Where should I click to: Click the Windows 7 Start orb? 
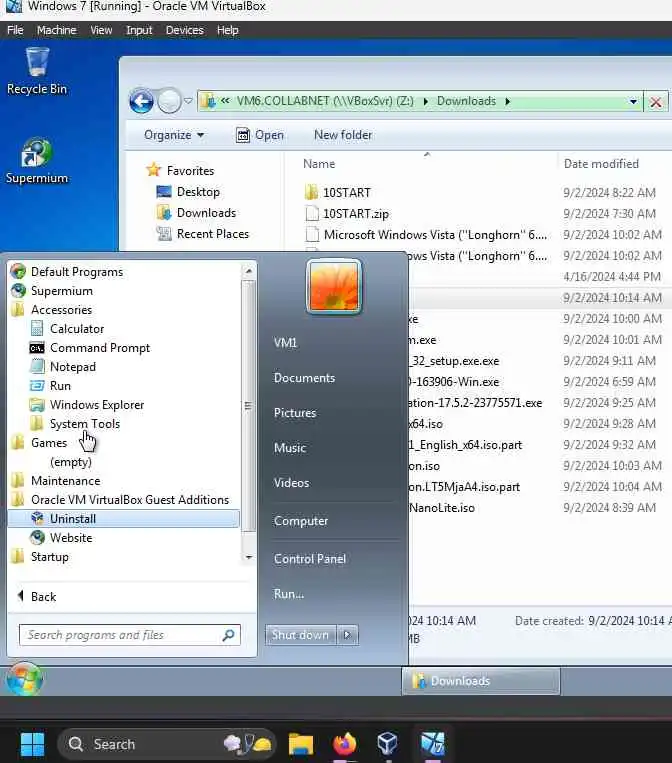tap(24, 679)
